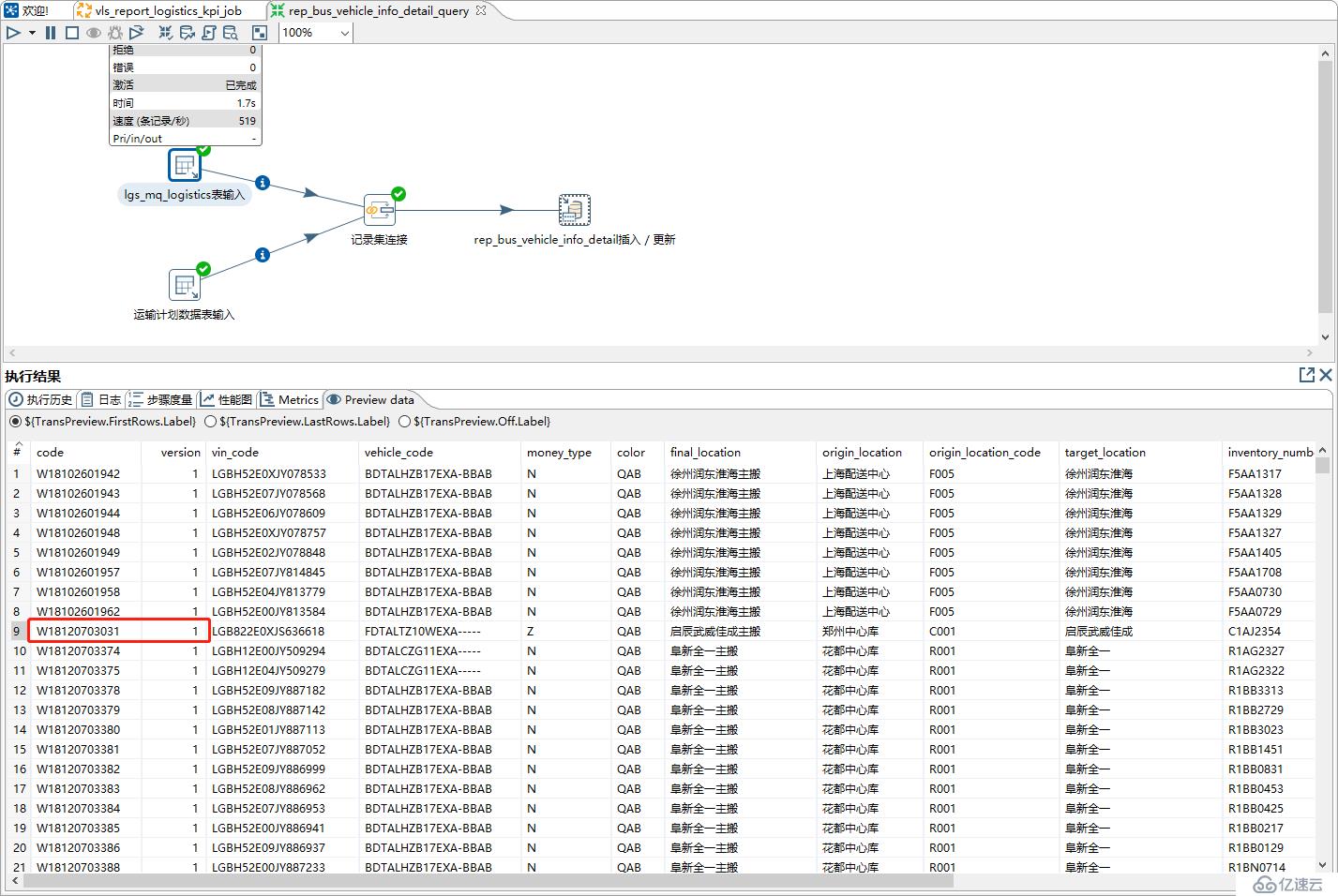This screenshot has height=896, width=1338.
Task: Click the explore database icon
Action: (x=231, y=33)
